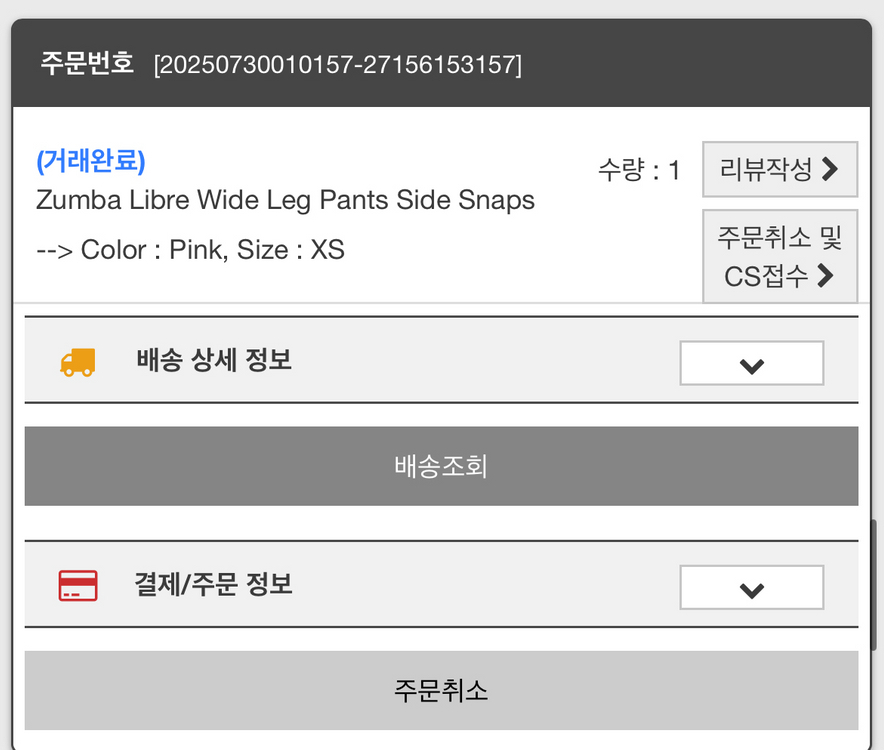This screenshot has height=750, width=884.
Task: Tap the 리뷰작성 review button
Action: coord(779,170)
